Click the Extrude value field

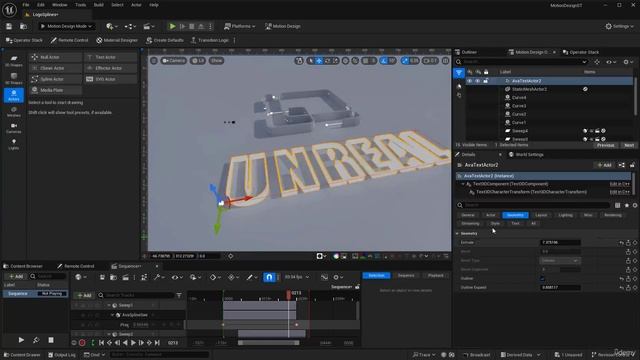pyautogui.click(x=560, y=242)
